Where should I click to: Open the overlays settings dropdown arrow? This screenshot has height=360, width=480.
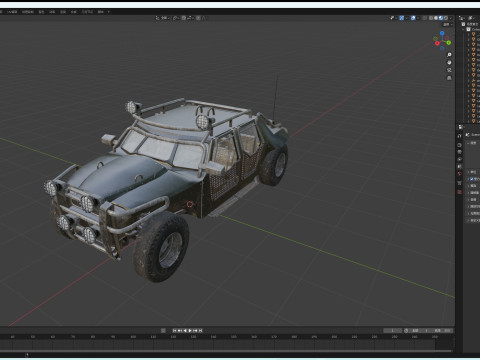click(x=418, y=18)
